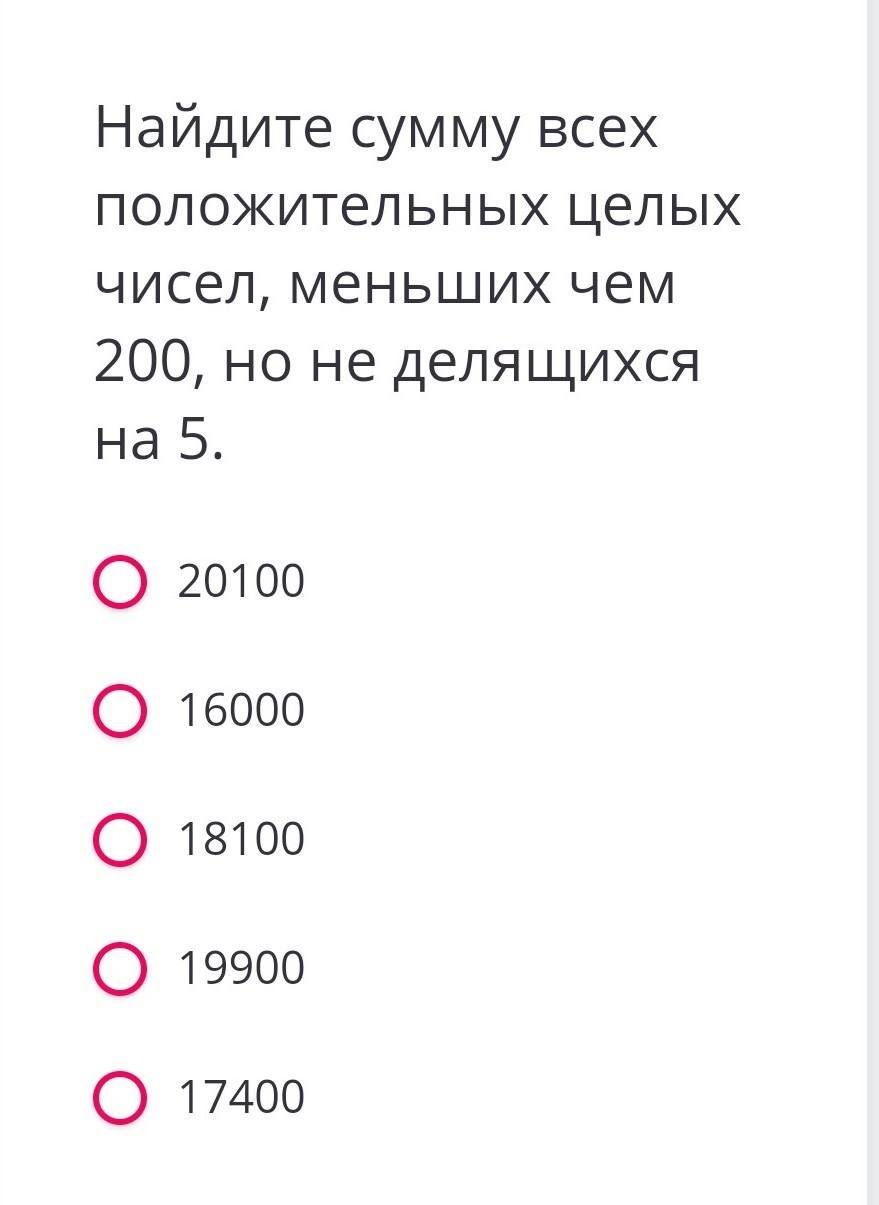This screenshot has width=879, height=1205.
Task: Mark 17400 as the answer
Action: 120,1097
